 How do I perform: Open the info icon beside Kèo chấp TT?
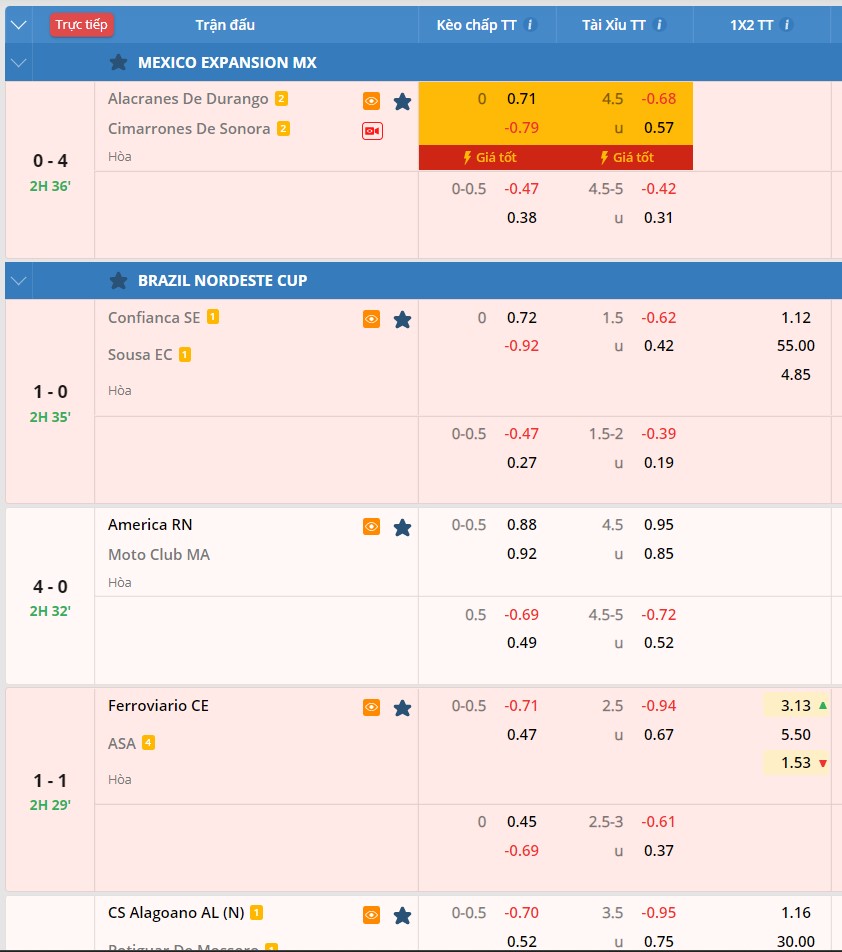[531, 25]
